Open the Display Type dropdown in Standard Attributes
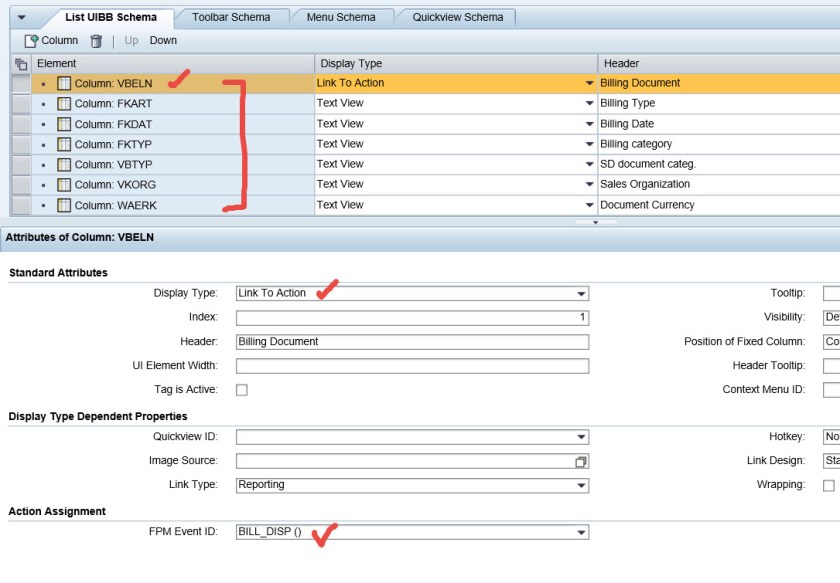Viewport: 840px width, 583px height. (x=581, y=294)
